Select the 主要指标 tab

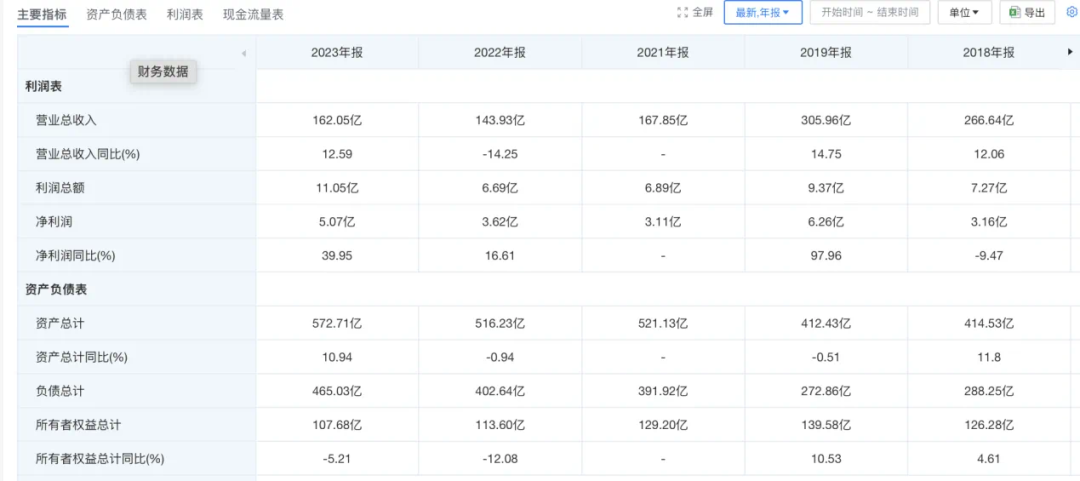tap(42, 14)
